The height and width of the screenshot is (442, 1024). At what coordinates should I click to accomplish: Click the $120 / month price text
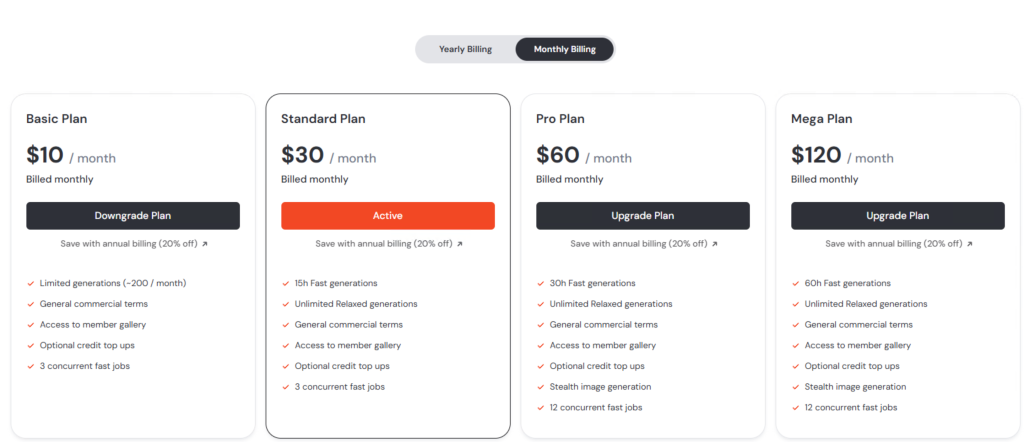pos(842,155)
